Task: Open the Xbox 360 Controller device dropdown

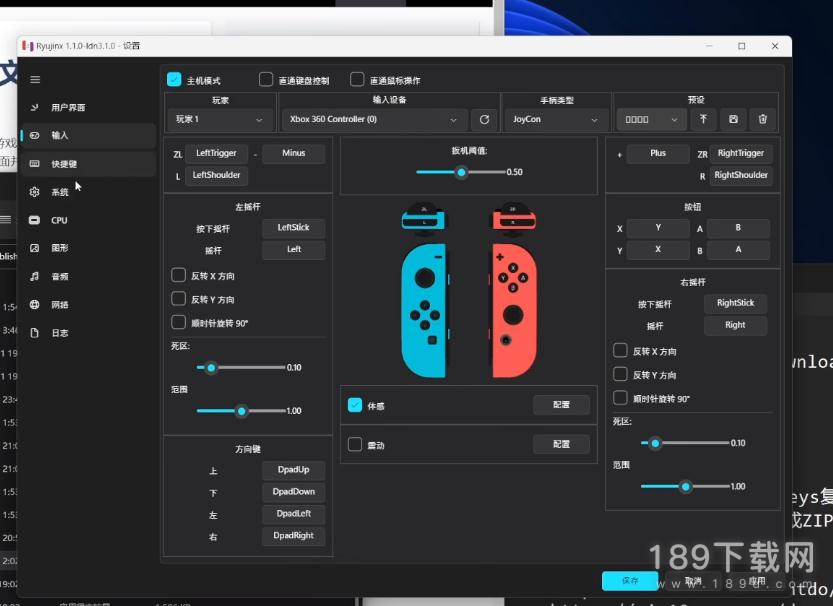Action: (x=375, y=120)
